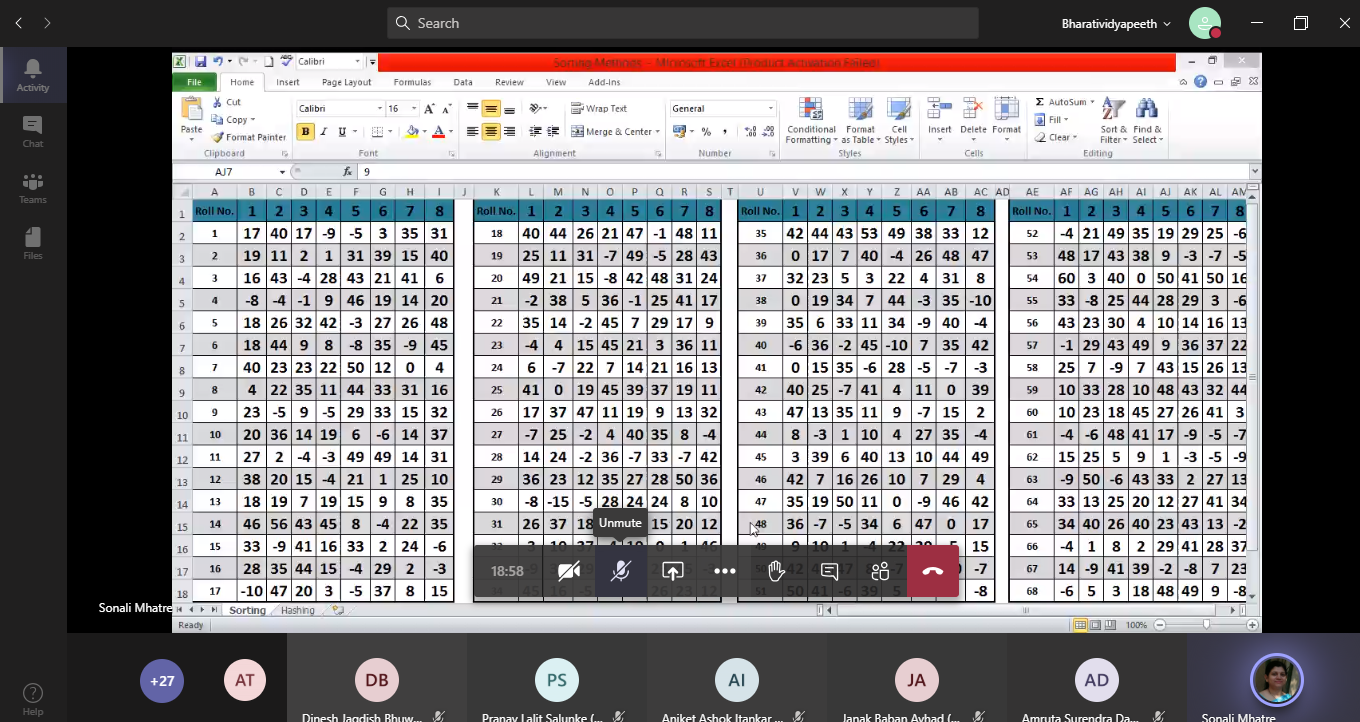Expand the Merge & Center dropdown

point(657,132)
